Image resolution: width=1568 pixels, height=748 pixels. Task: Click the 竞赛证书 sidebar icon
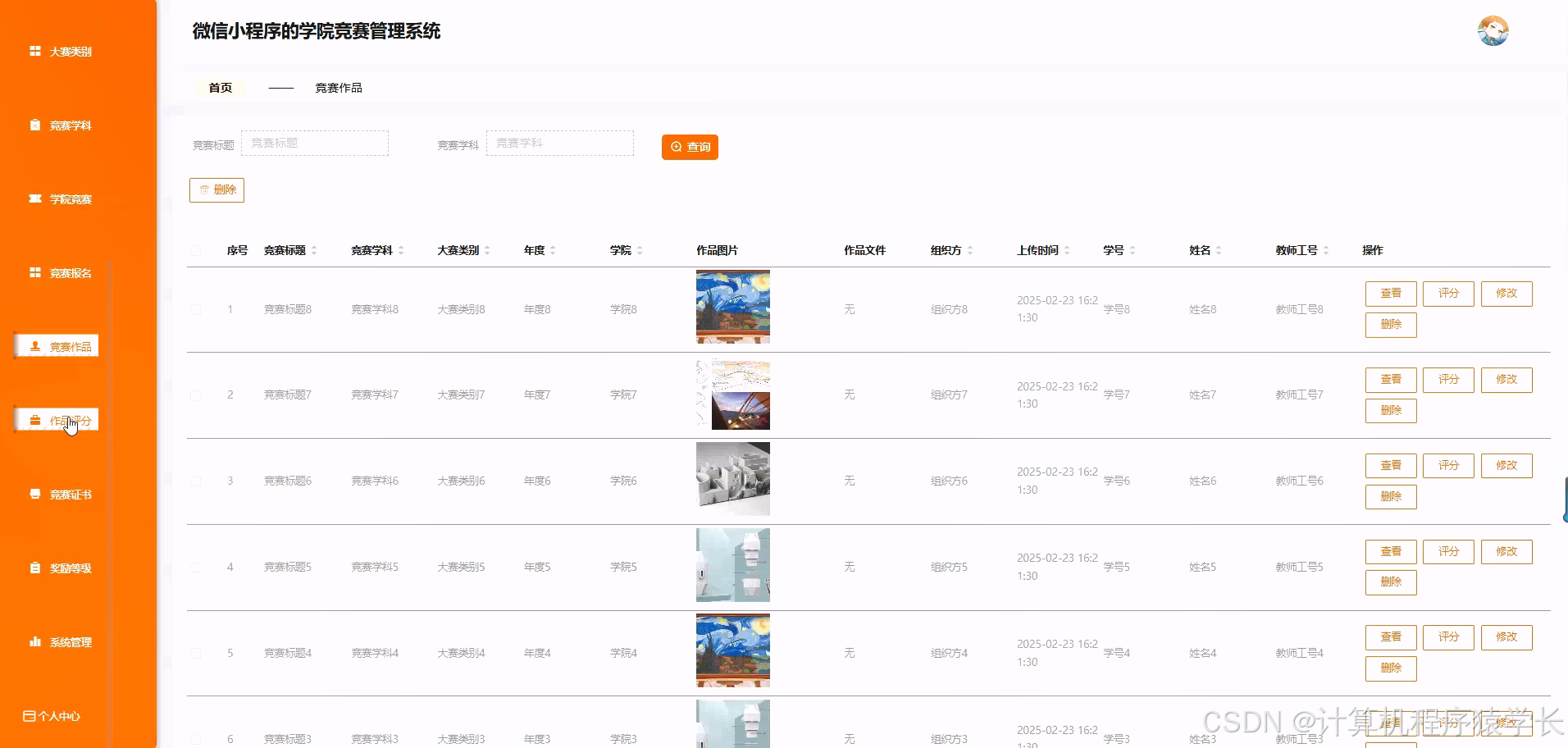[x=35, y=494]
